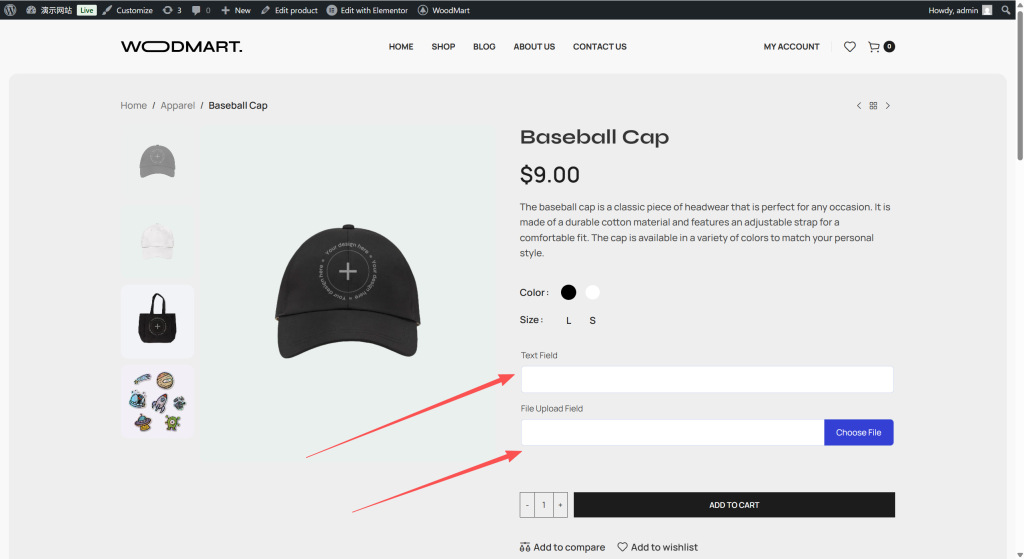Open the Shop menu item
This screenshot has width=1024, height=559.
pos(443,47)
